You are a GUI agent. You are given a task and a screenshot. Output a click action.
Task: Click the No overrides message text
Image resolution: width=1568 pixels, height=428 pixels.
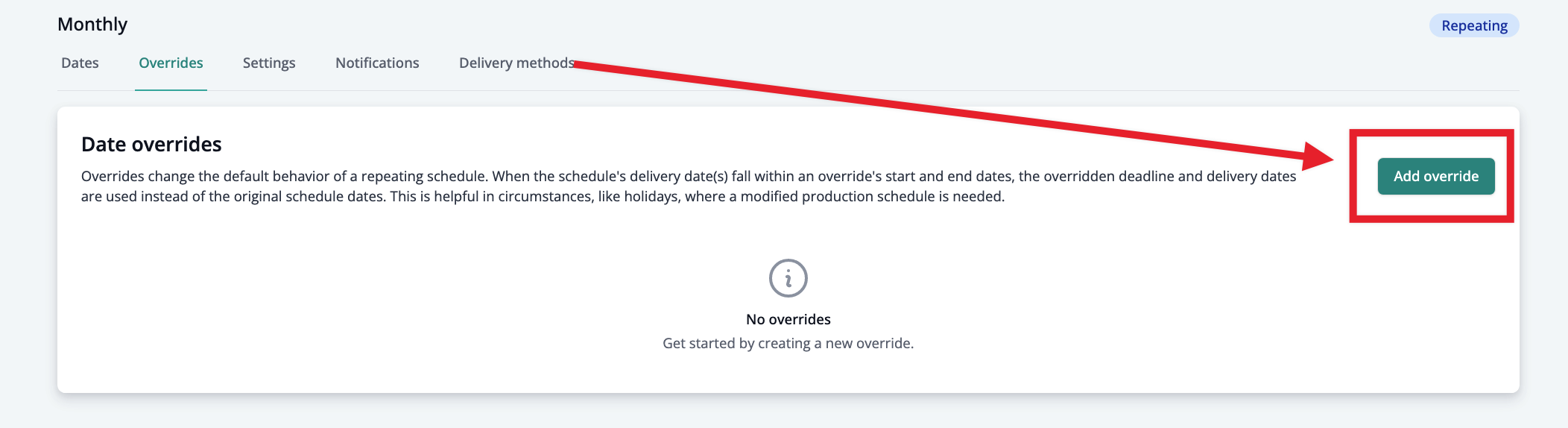(788, 319)
